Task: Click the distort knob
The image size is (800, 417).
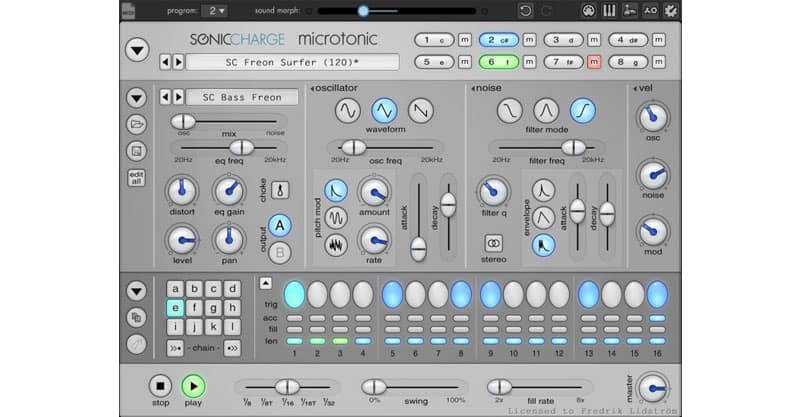Action: [x=182, y=191]
